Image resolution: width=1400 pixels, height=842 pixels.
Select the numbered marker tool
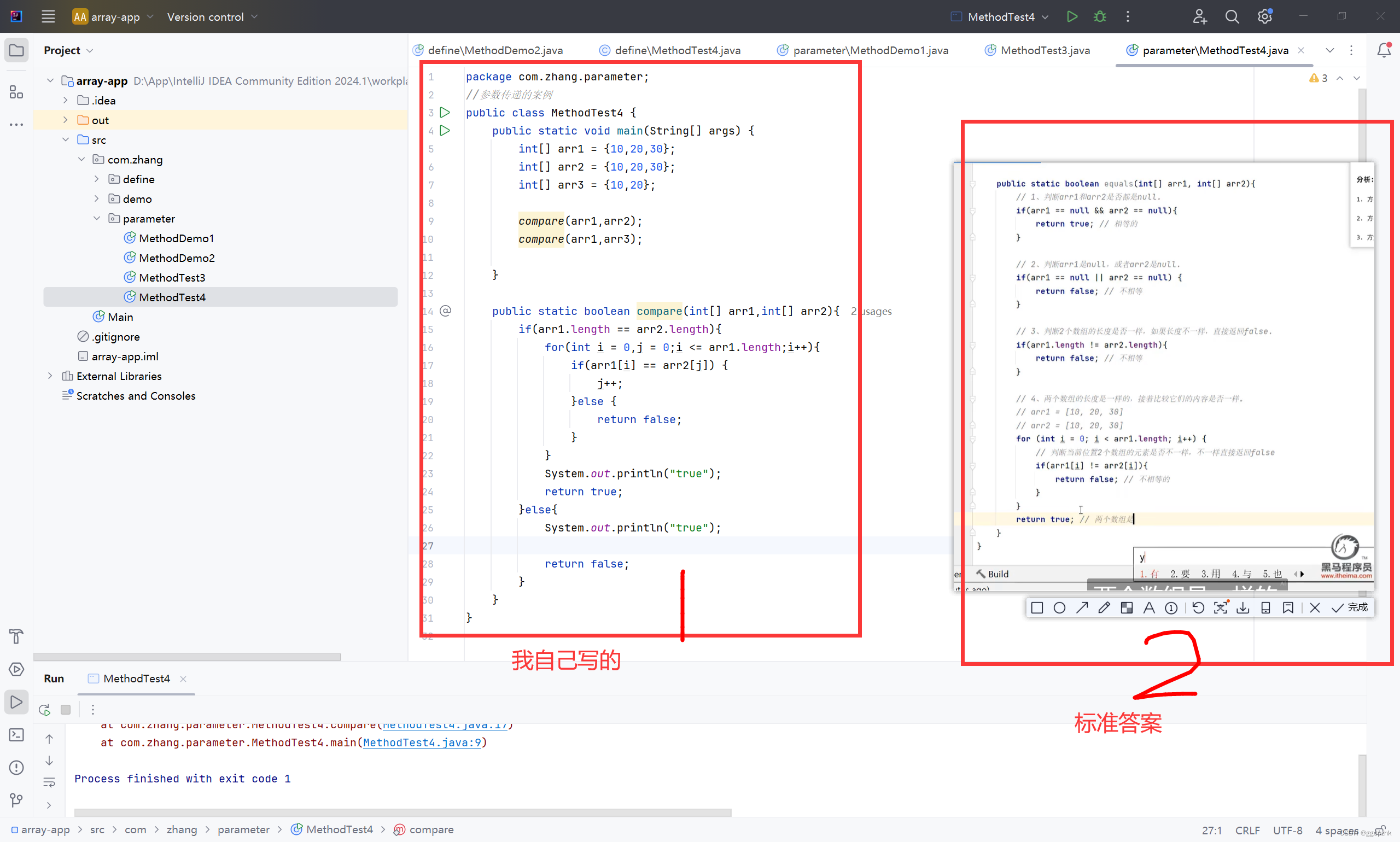click(1171, 607)
